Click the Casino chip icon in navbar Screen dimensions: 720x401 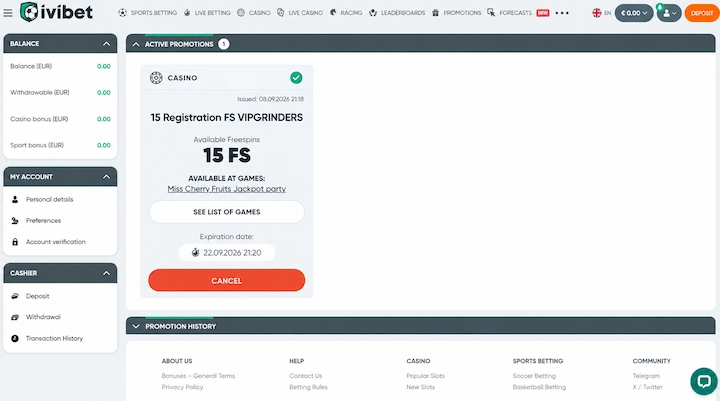[x=241, y=13]
